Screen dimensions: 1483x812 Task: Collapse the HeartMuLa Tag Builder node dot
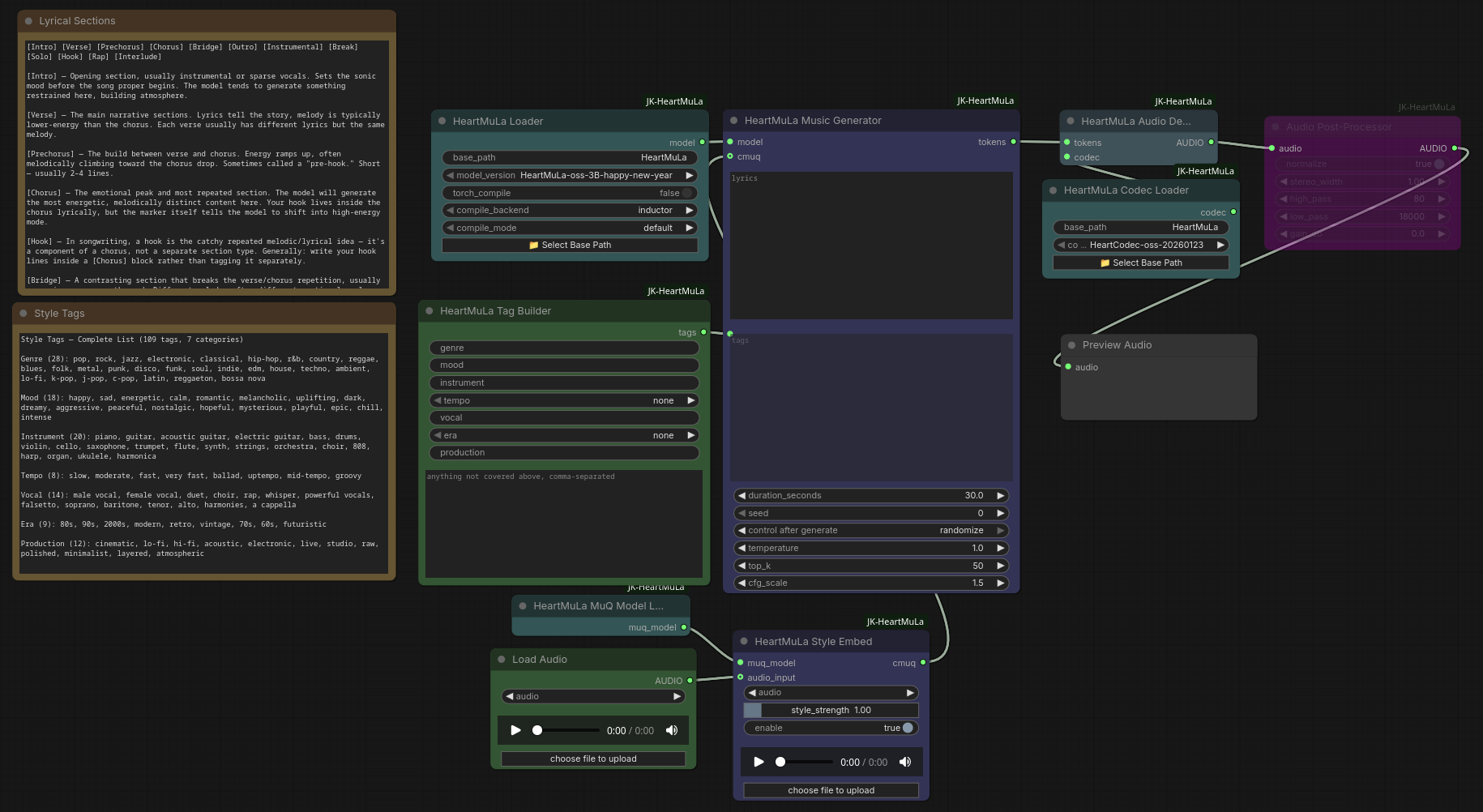pos(430,311)
